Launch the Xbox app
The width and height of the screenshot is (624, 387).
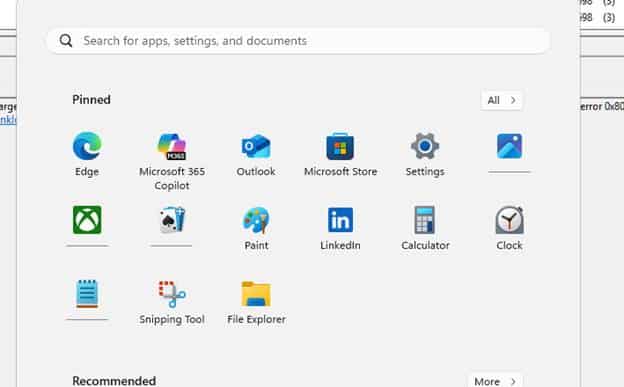pos(87,220)
